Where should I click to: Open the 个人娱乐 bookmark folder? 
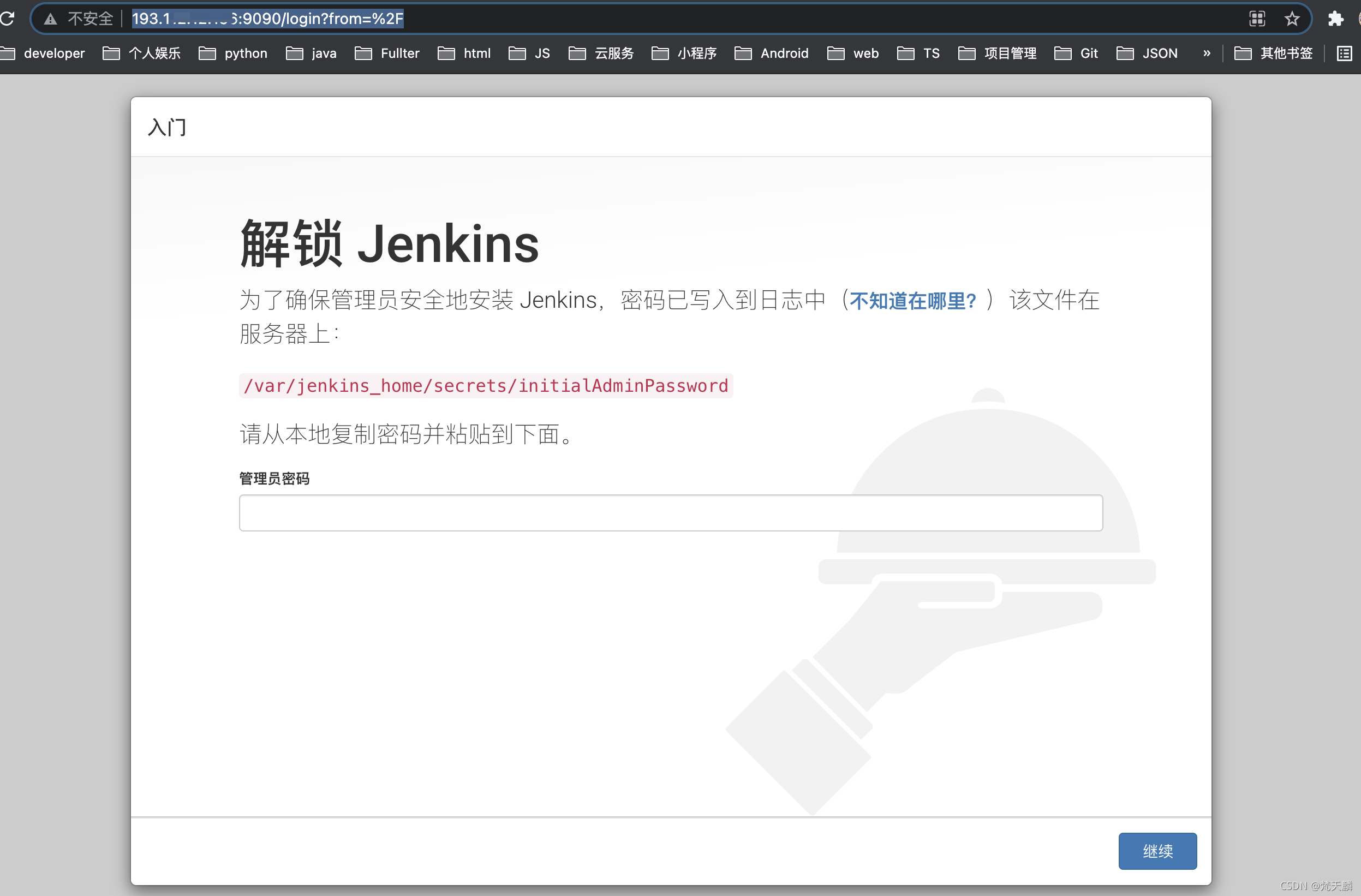[142, 53]
